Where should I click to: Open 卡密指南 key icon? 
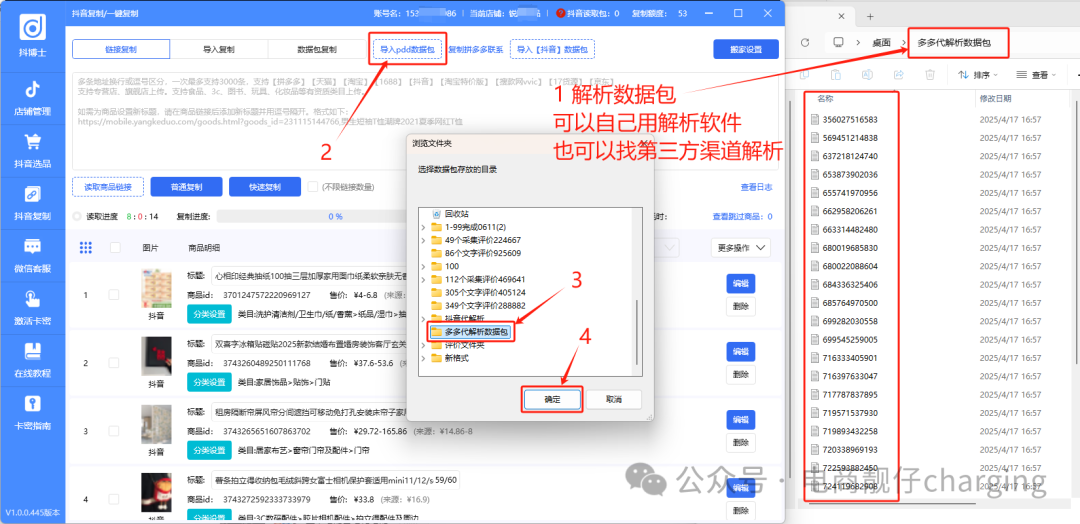point(32,404)
